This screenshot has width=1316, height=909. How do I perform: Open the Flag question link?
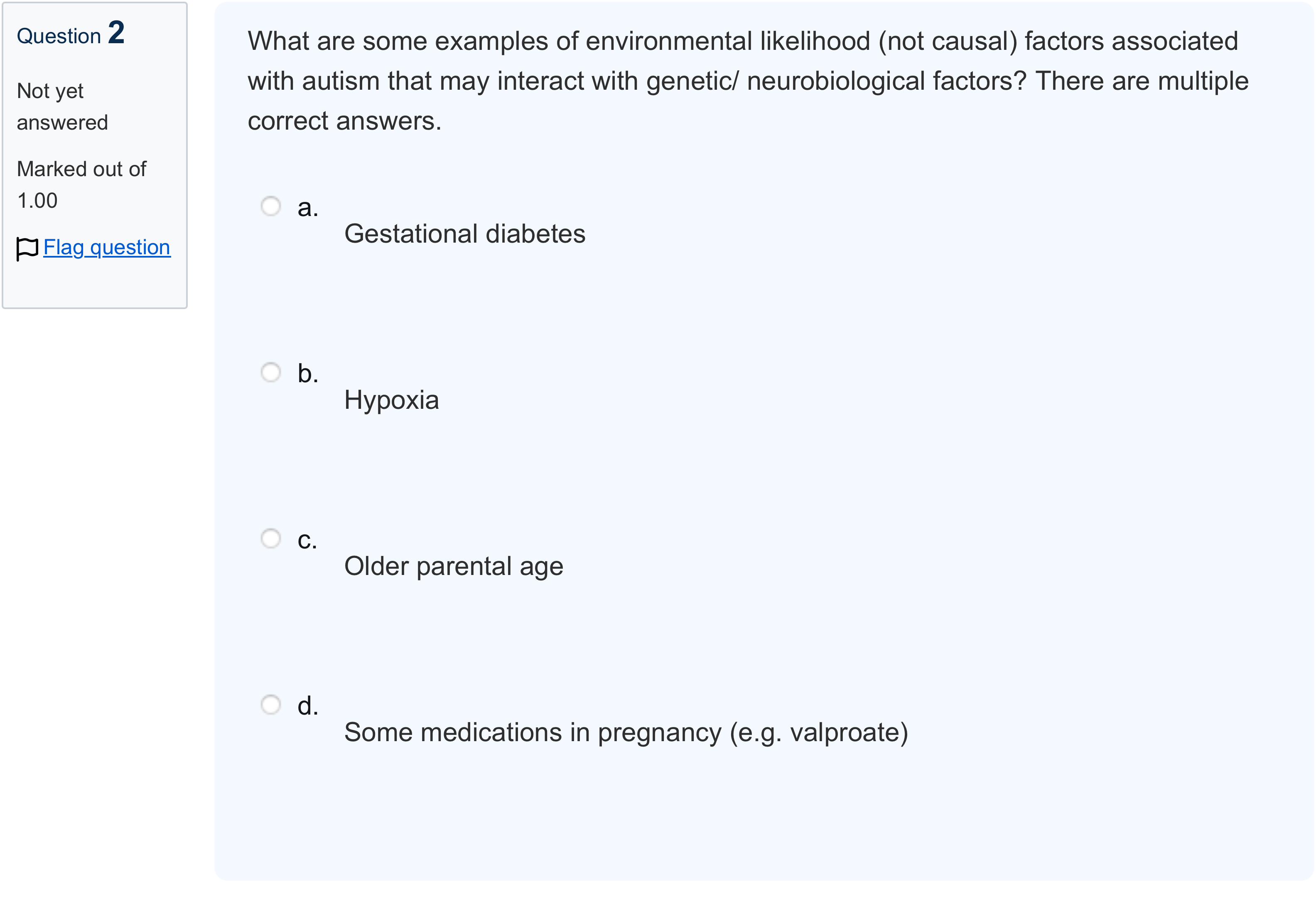pyautogui.click(x=106, y=247)
